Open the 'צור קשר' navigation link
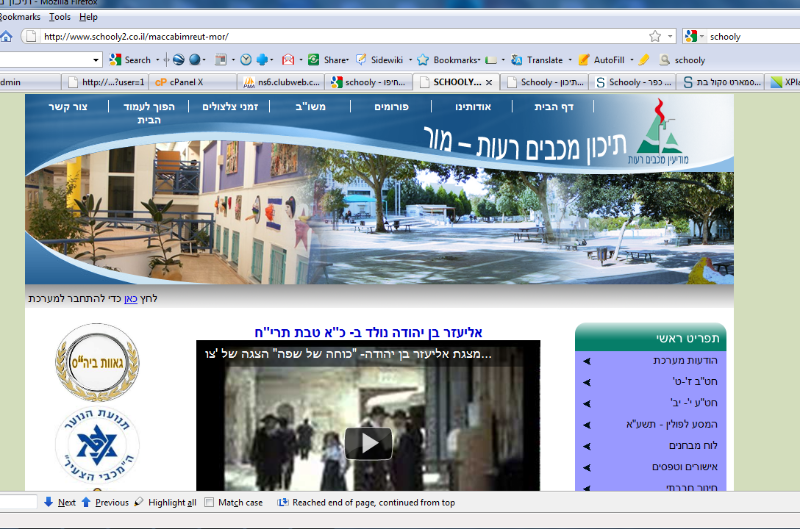 tap(68, 107)
